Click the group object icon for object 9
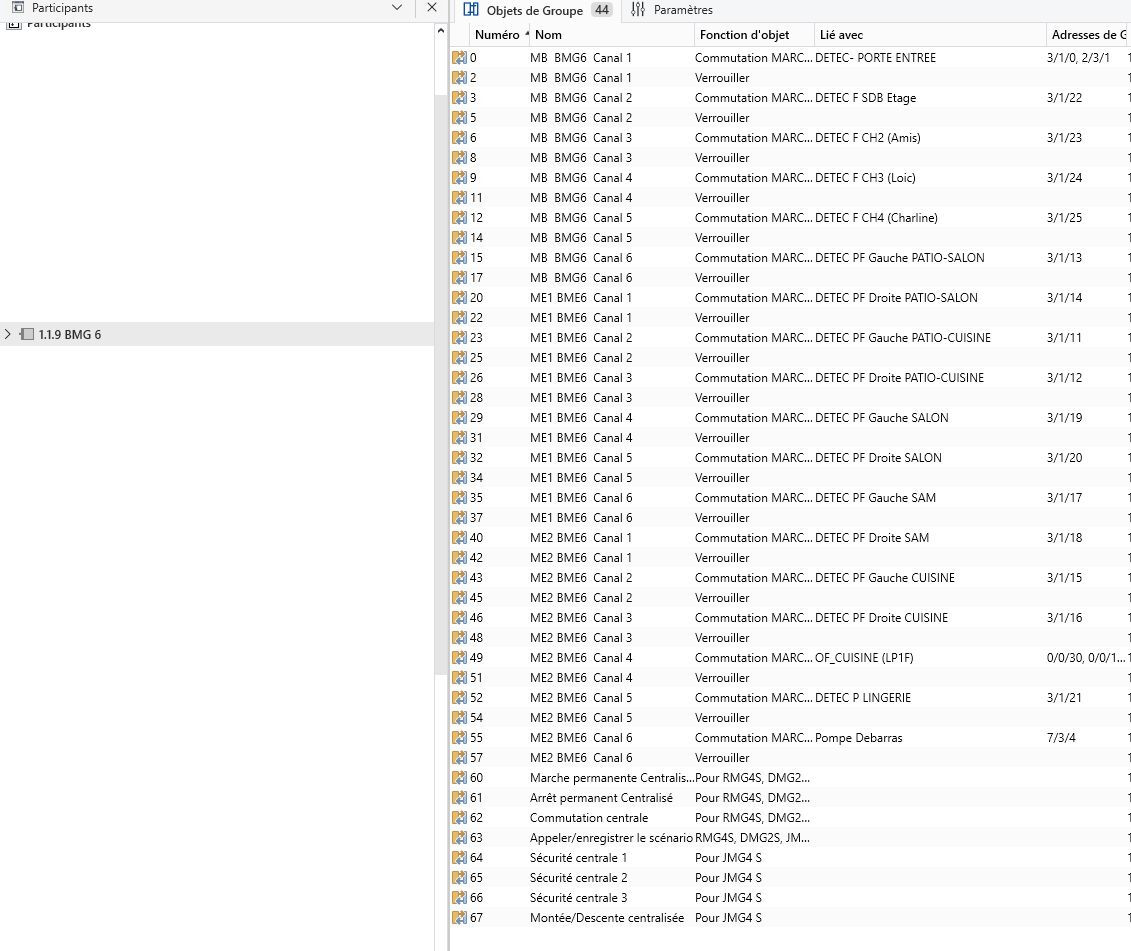Viewport: 1131px width, 951px height. pos(459,178)
